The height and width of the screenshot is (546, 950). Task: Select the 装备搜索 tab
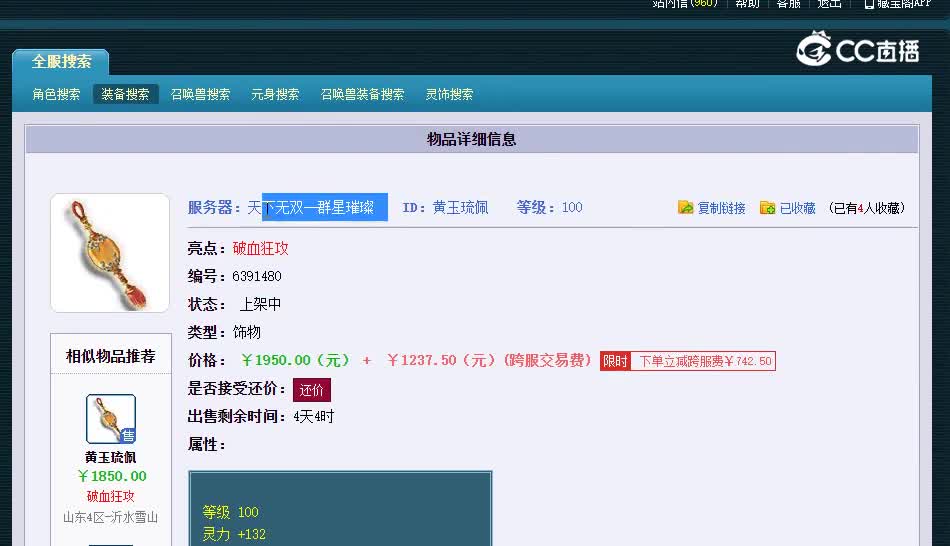coord(125,95)
